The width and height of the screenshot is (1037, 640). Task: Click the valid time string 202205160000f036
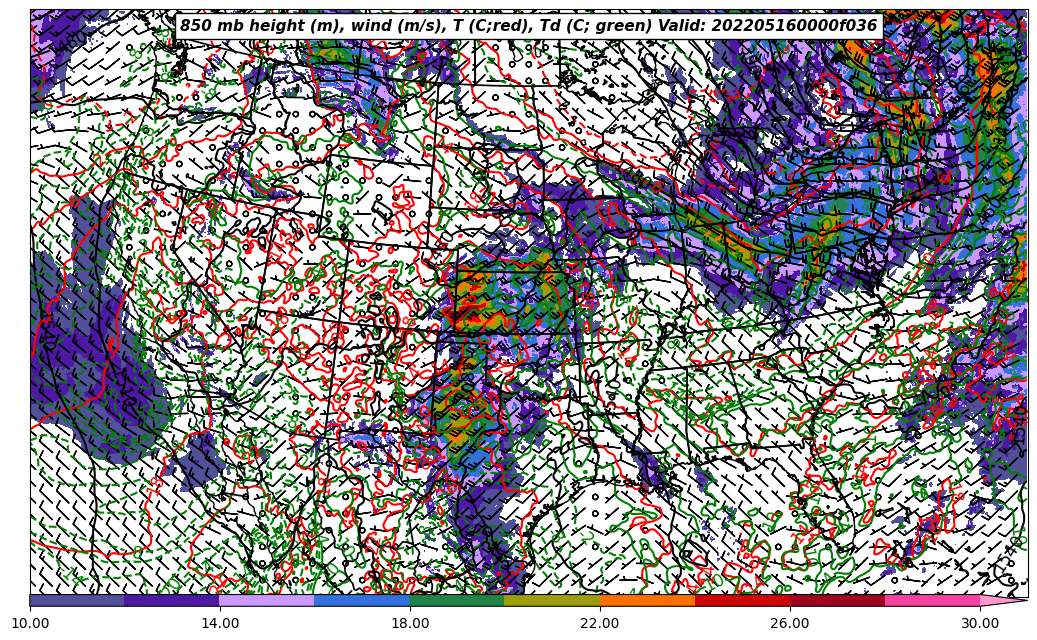(x=794, y=26)
